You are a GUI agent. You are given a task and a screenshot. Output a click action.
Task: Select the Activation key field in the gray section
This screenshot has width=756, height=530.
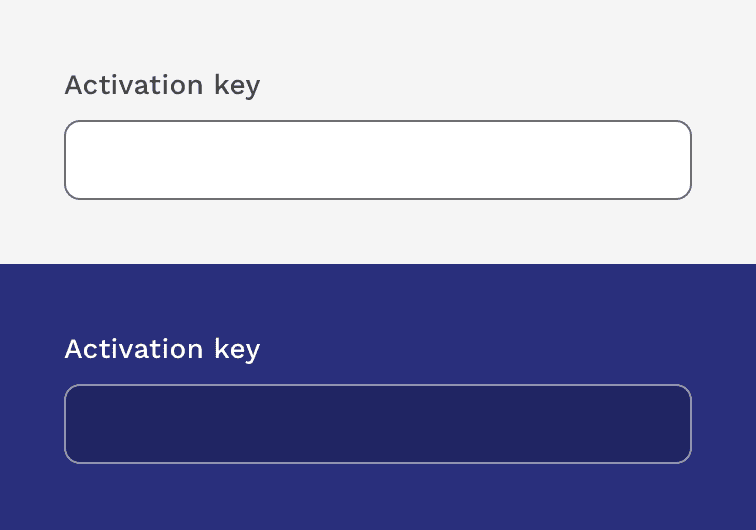coord(378,160)
